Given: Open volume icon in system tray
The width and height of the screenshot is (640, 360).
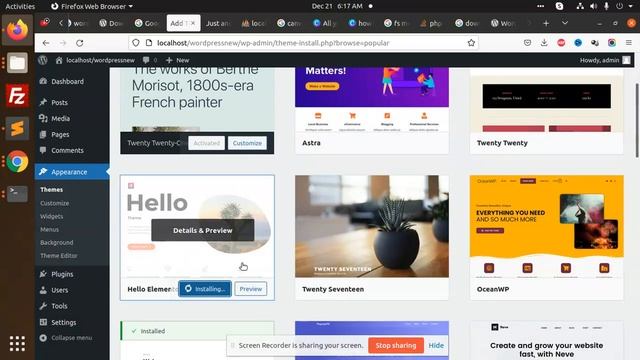Looking at the screenshot, I should coord(593,6).
